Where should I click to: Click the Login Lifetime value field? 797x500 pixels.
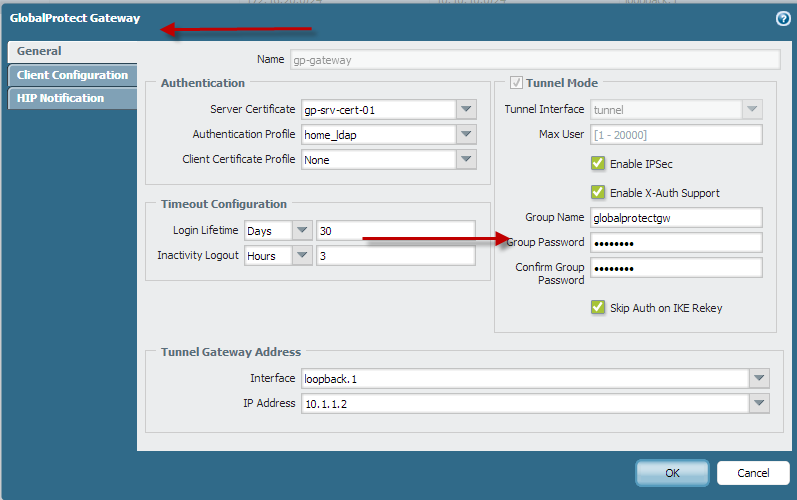pos(396,231)
